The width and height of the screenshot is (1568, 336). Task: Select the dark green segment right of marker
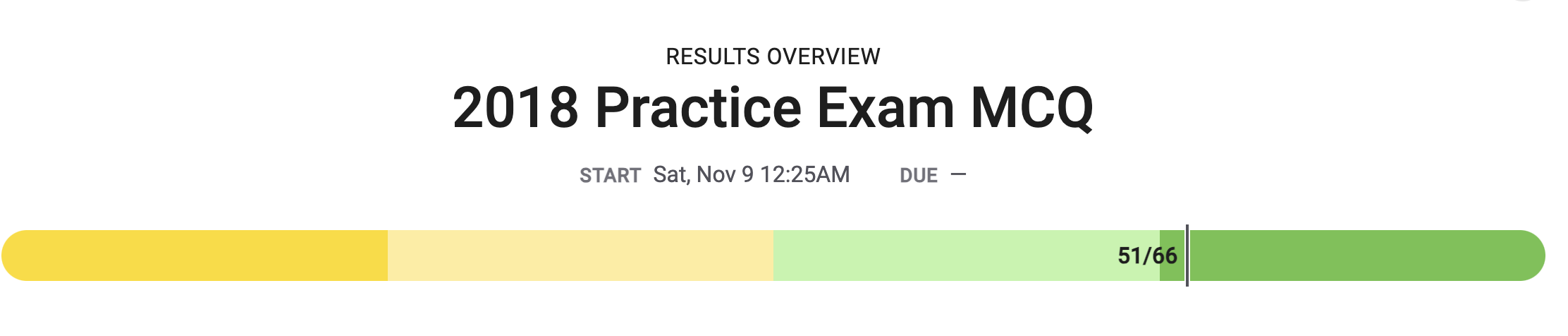(x=1366, y=256)
